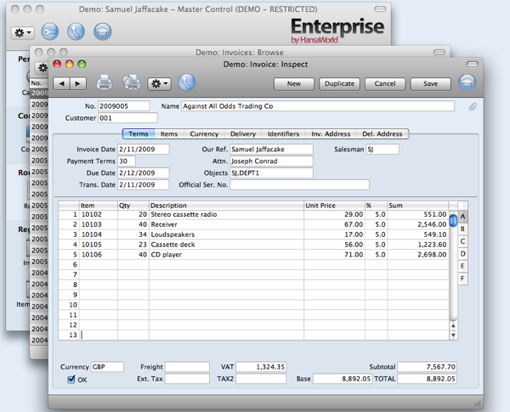Switch to the Currency tab
The height and width of the screenshot is (412, 510).
(x=204, y=134)
